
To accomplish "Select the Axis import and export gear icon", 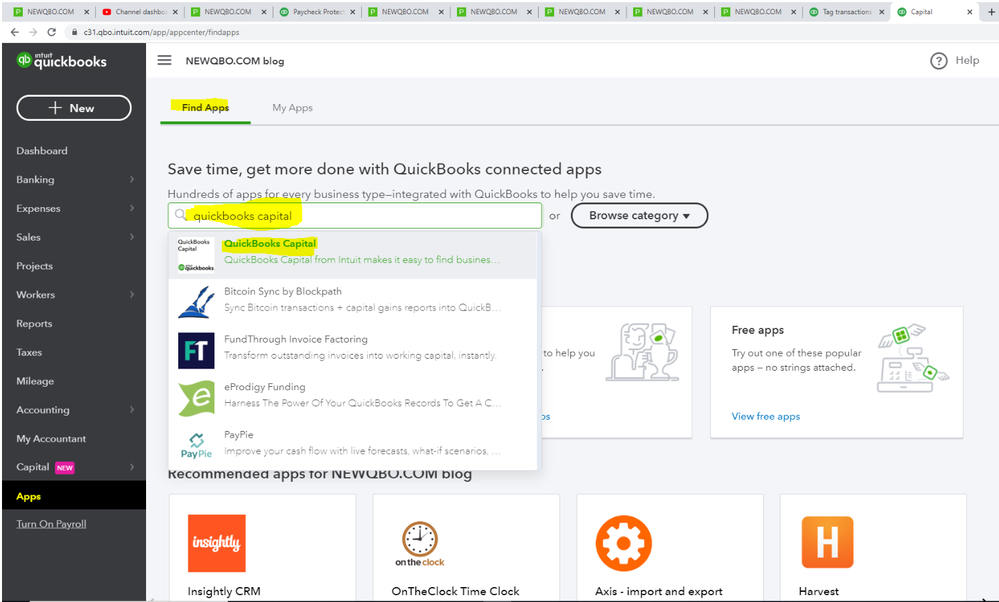I will pos(624,541).
